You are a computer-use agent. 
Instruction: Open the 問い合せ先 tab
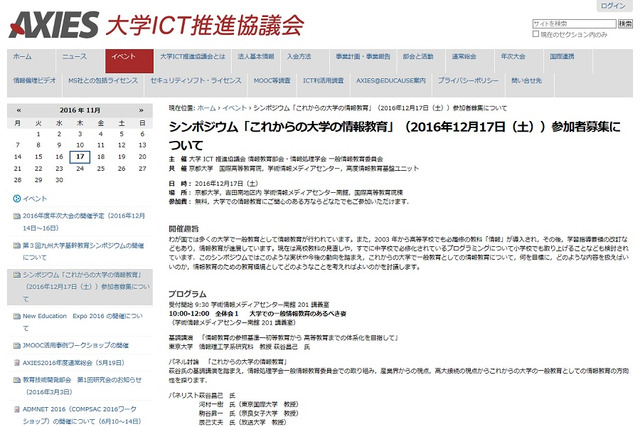[x=529, y=85]
